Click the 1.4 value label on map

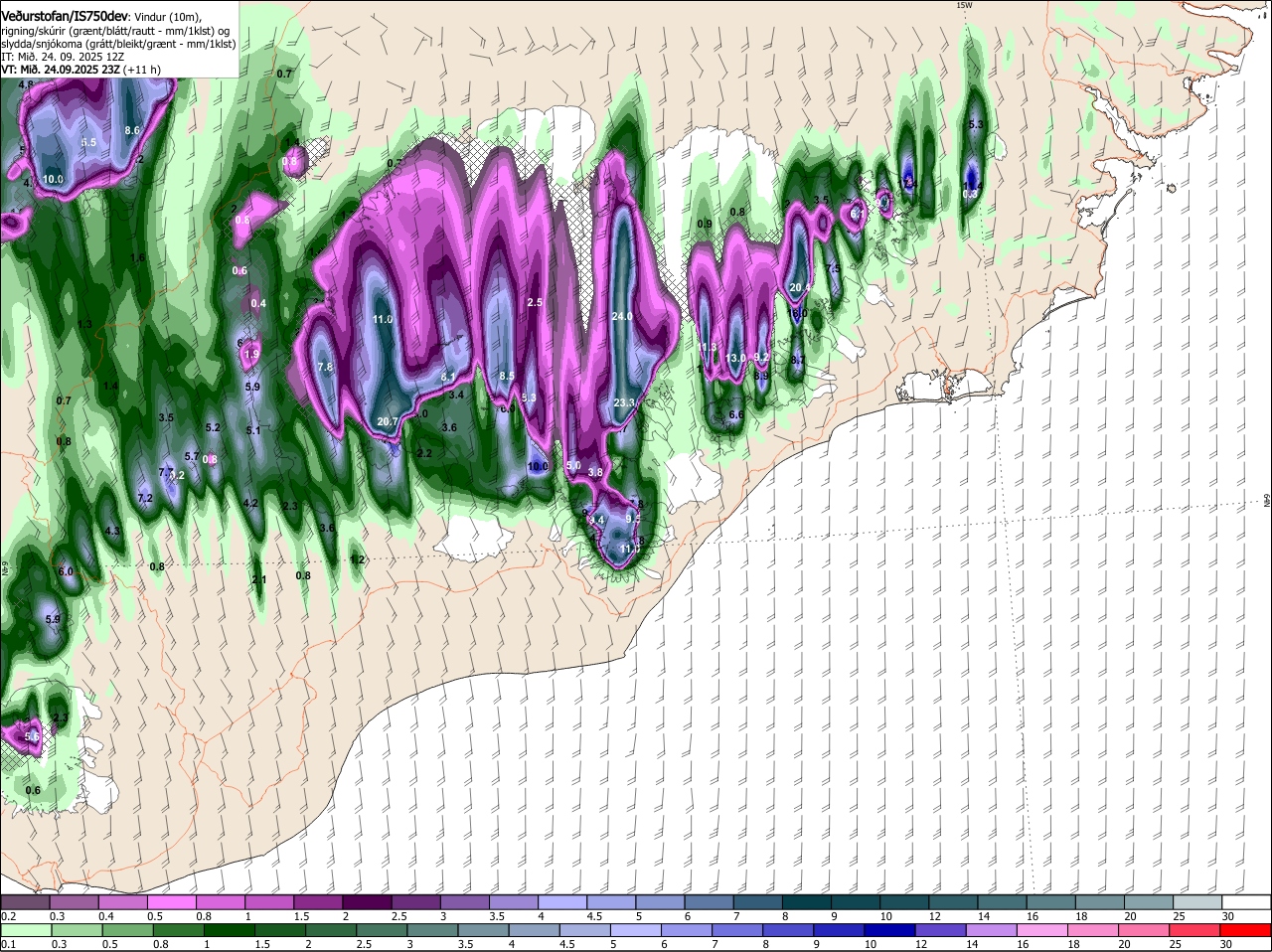[110, 386]
